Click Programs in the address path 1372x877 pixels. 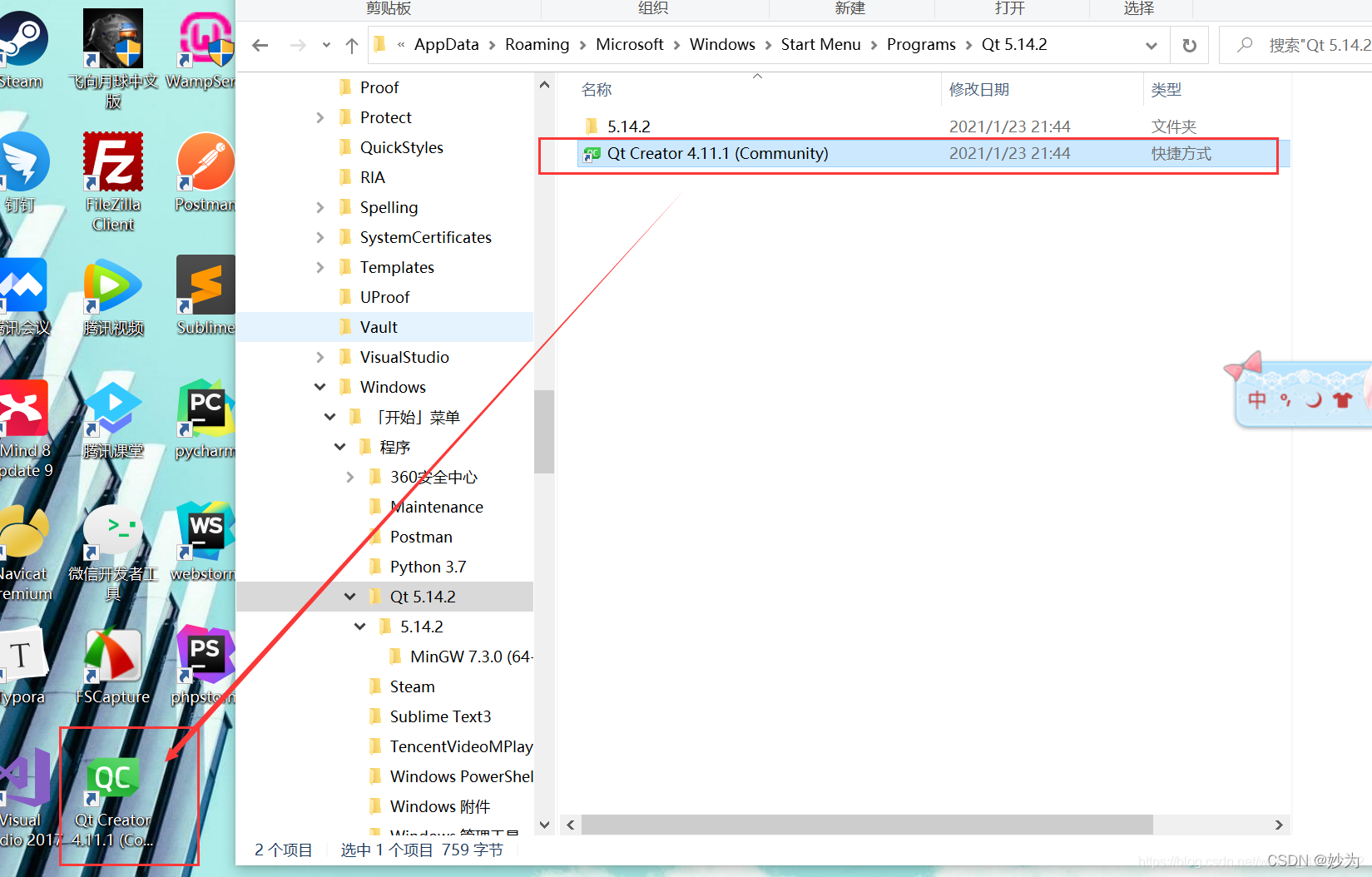(921, 45)
